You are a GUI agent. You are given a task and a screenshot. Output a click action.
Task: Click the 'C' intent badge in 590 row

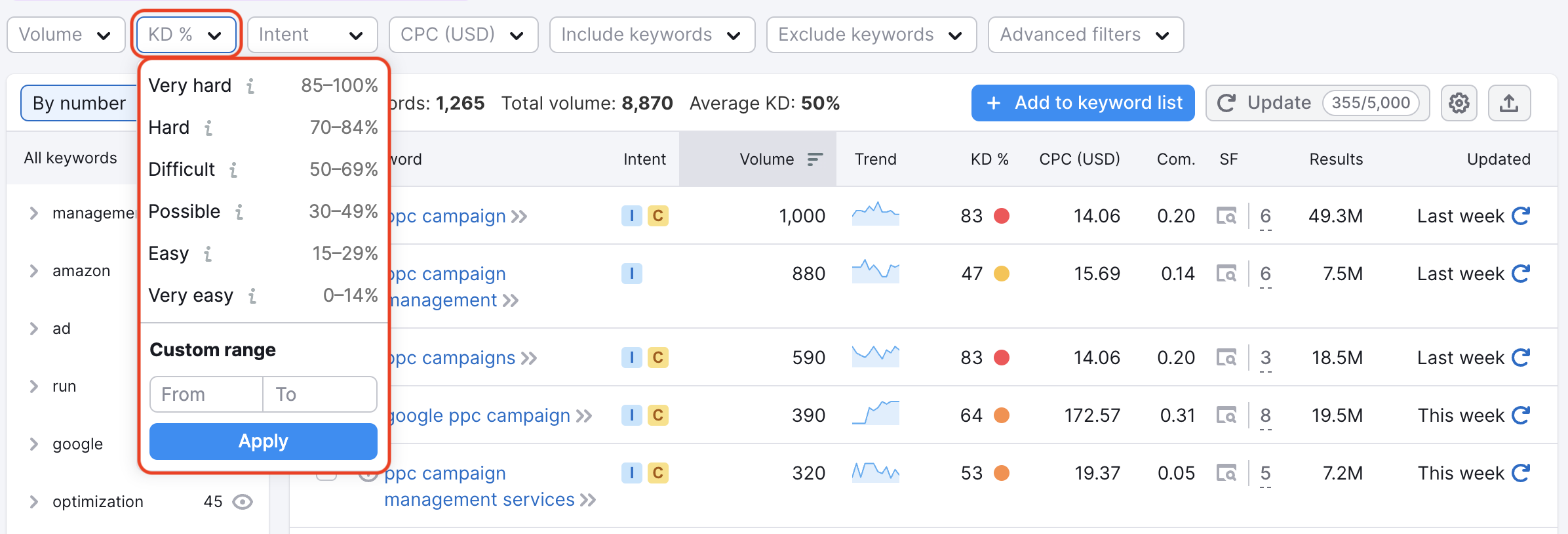[658, 358]
